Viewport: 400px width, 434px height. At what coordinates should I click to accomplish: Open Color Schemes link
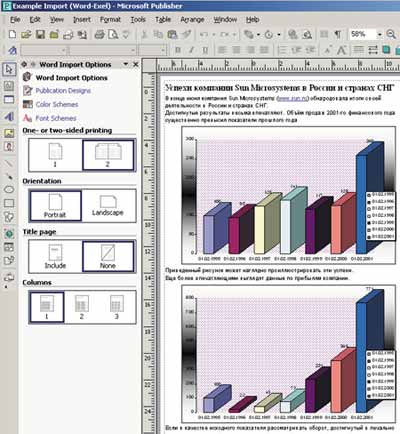57,104
